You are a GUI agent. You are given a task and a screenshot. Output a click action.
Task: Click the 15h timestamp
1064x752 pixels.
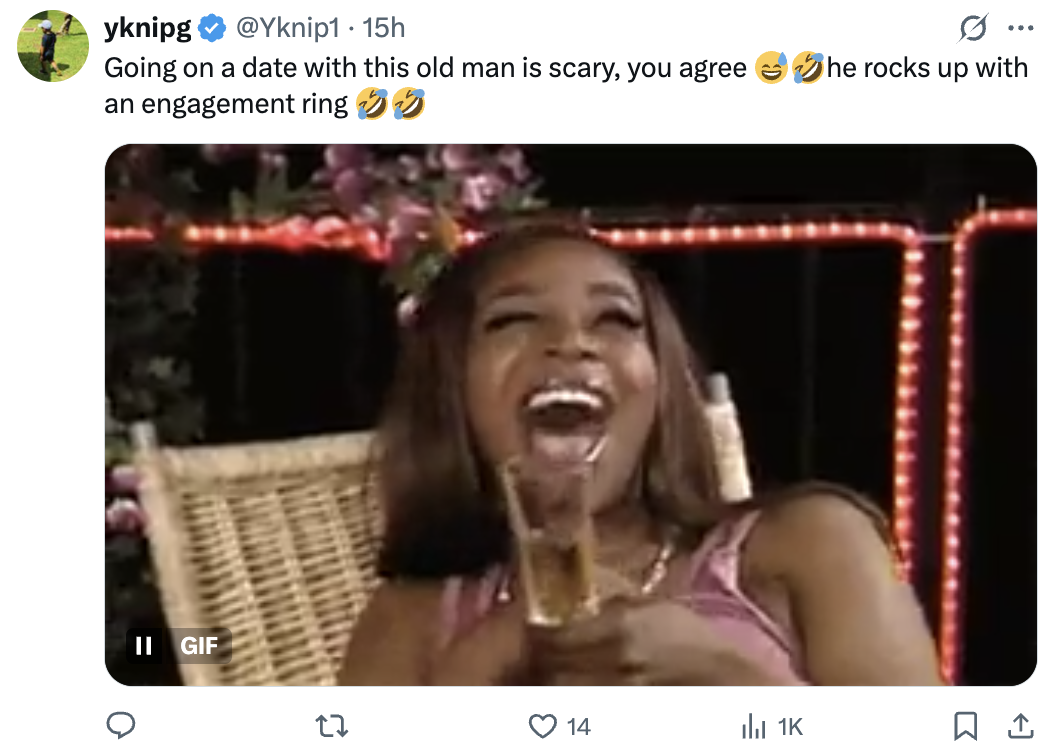click(x=384, y=28)
